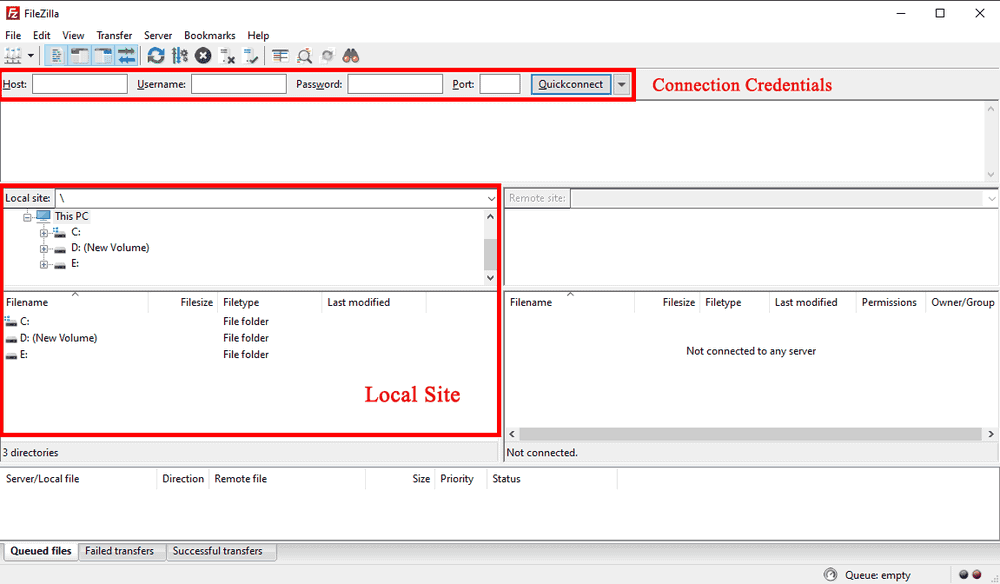
Task: Search for files with binoculars icon
Action: (x=351, y=56)
